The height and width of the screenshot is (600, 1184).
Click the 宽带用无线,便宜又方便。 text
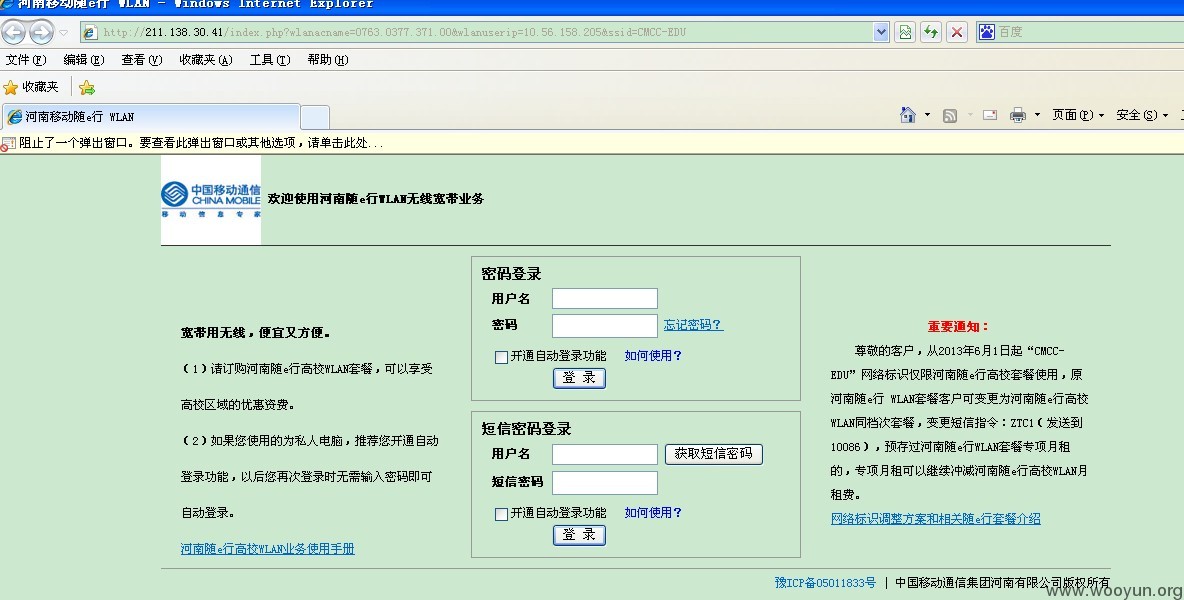pyautogui.click(x=255, y=333)
